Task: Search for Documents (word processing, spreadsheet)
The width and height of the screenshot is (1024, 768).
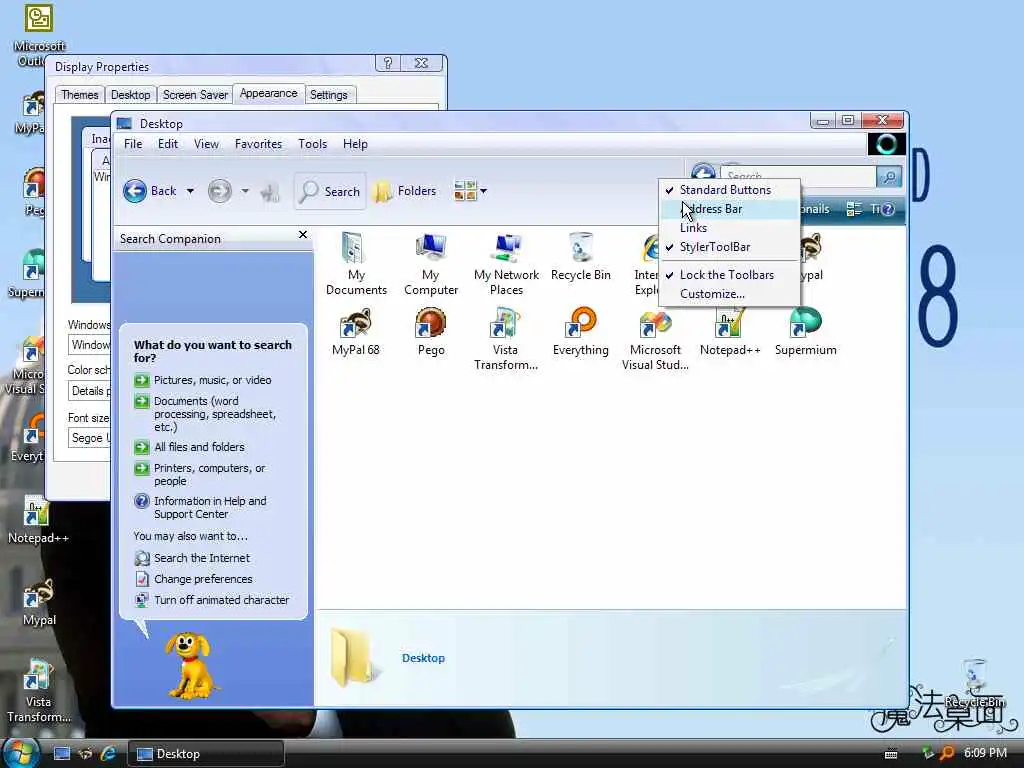Action: 215,414
